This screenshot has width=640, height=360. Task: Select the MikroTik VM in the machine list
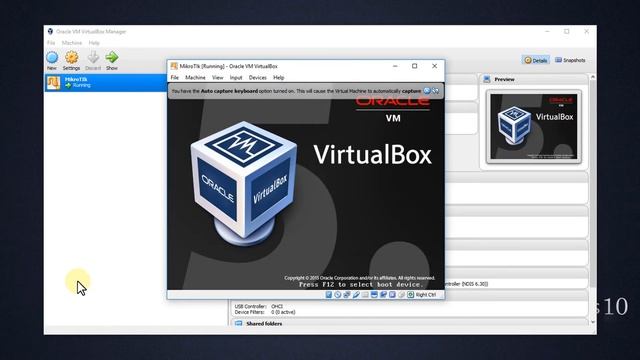[x=105, y=82]
